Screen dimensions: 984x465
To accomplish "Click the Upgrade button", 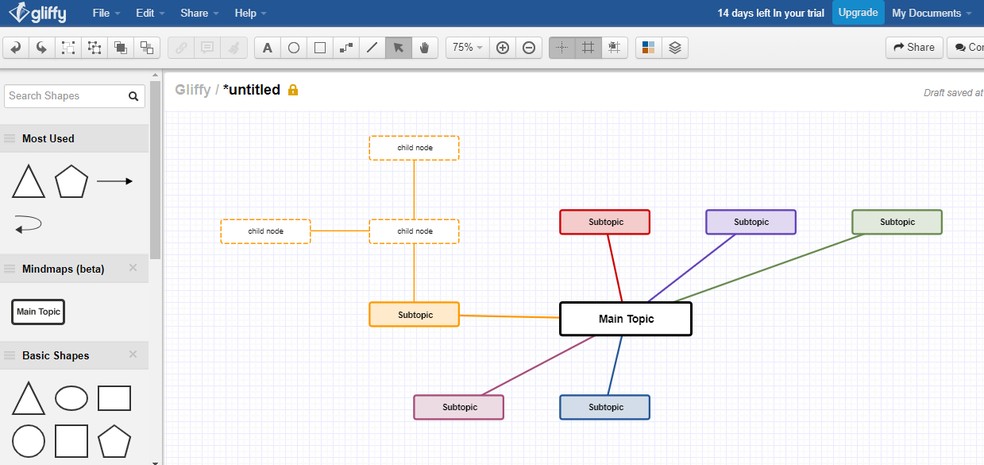I will tap(858, 13).
